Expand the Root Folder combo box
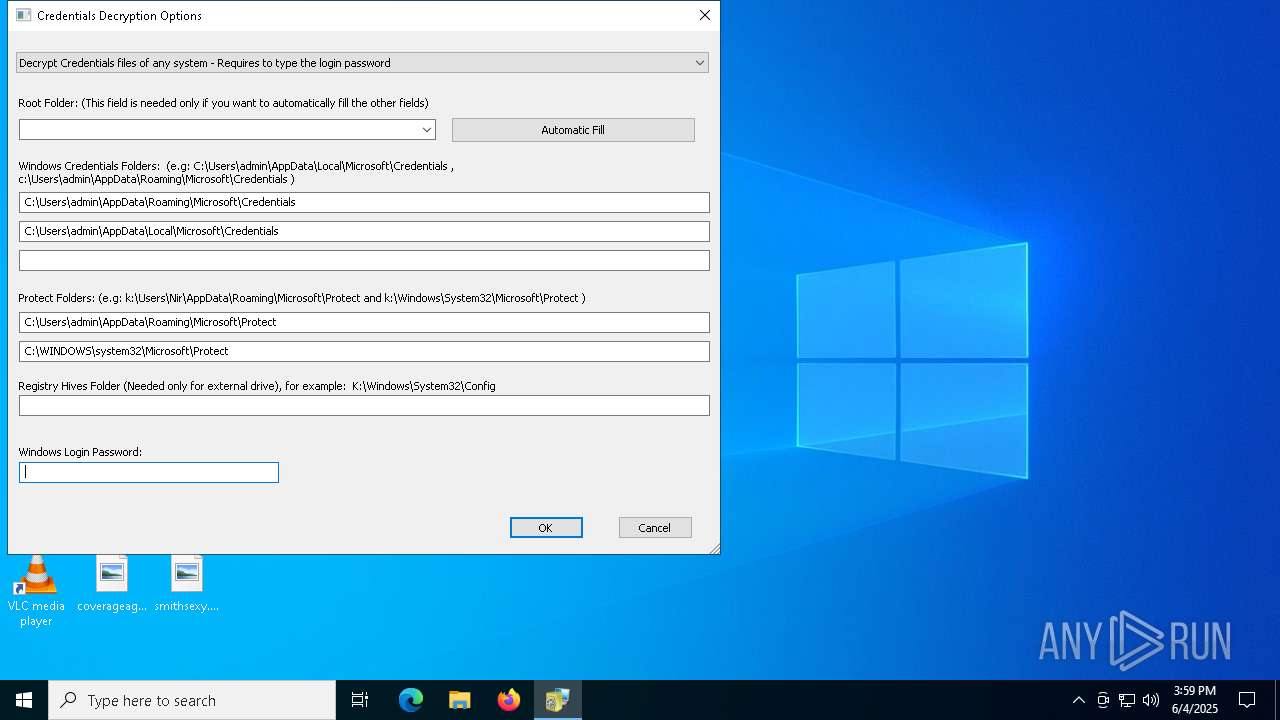 427,130
